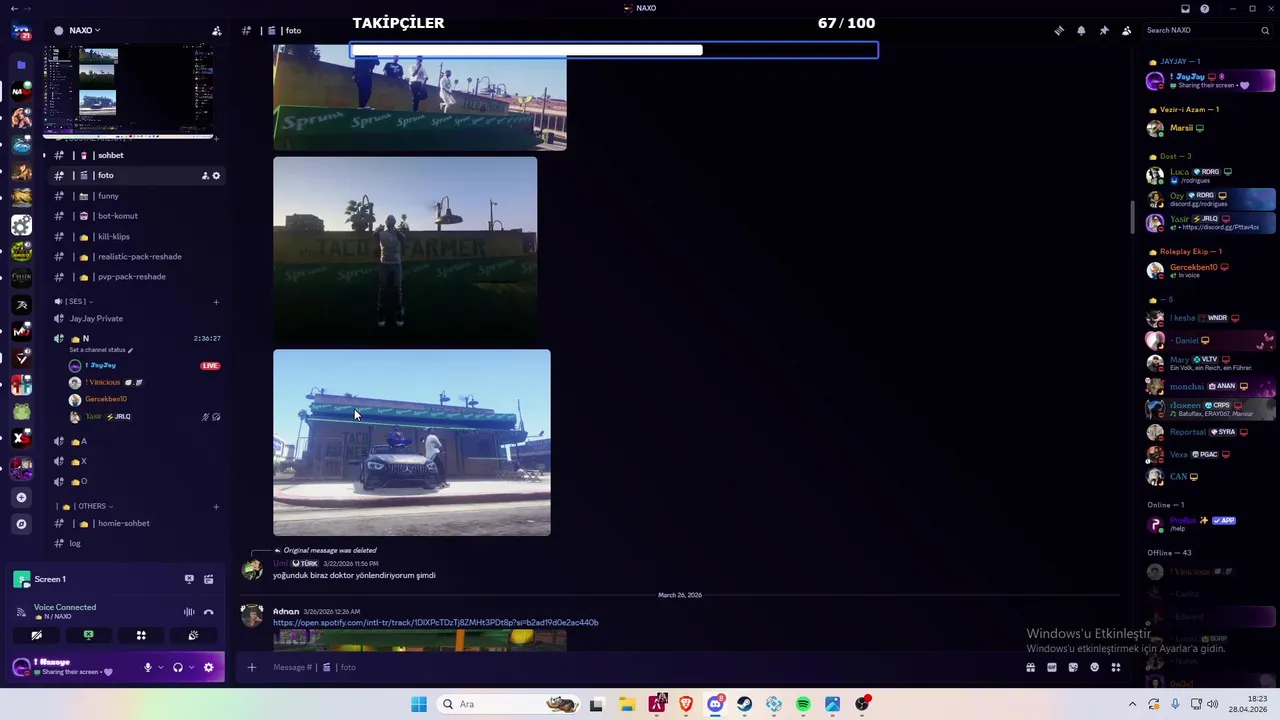The width and height of the screenshot is (1280, 720).
Task: Add a server plus icon in sidebar
Action: tap(21, 497)
